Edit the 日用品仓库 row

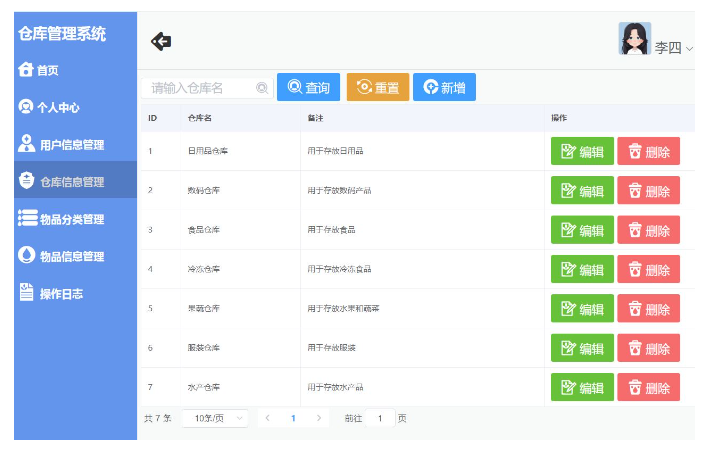pyautogui.click(x=582, y=151)
